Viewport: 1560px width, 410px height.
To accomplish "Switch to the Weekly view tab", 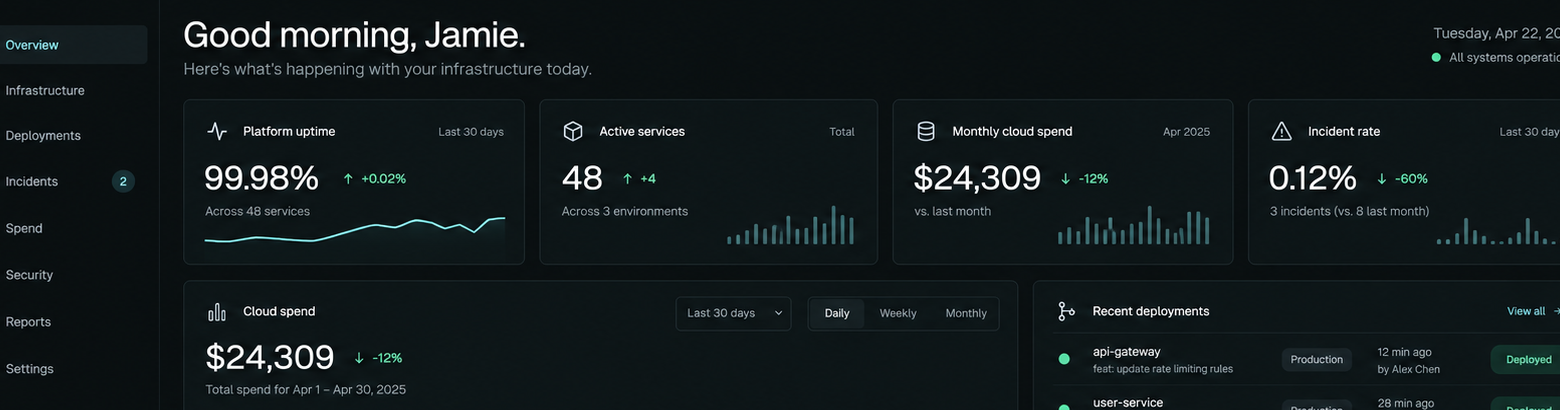I will 898,313.
